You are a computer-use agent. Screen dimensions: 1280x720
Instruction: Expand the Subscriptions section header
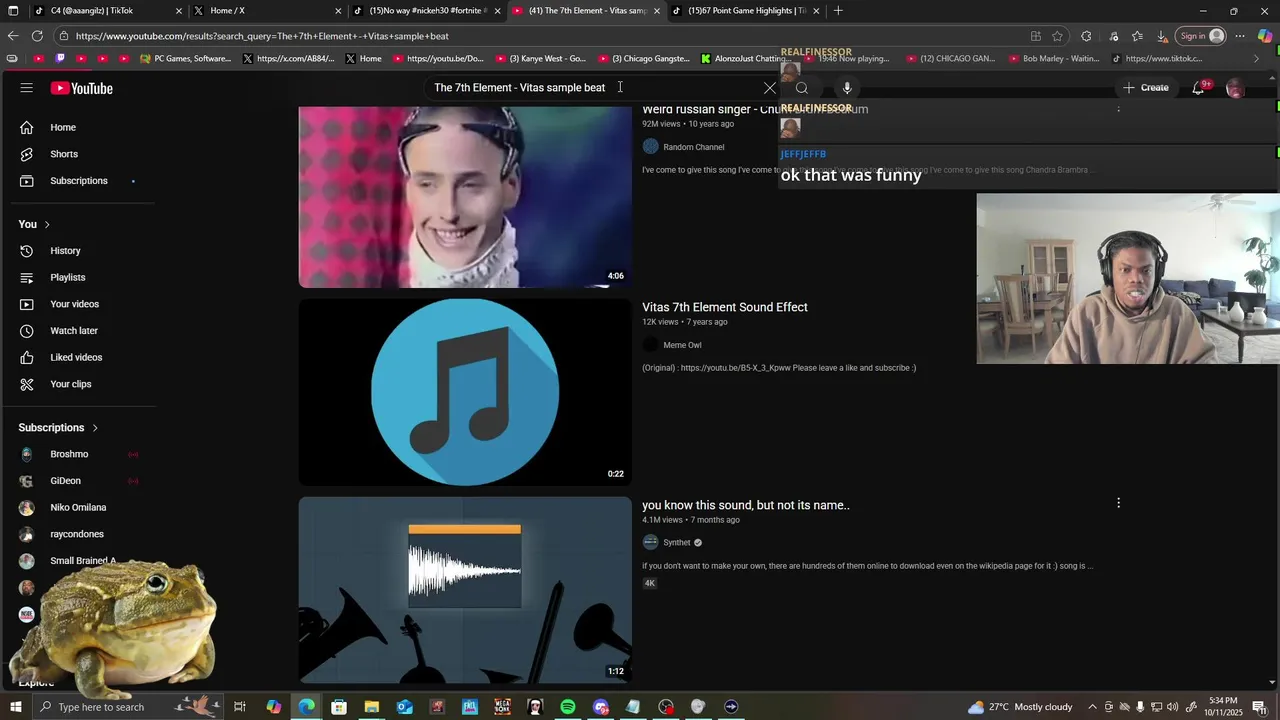coord(59,428)
